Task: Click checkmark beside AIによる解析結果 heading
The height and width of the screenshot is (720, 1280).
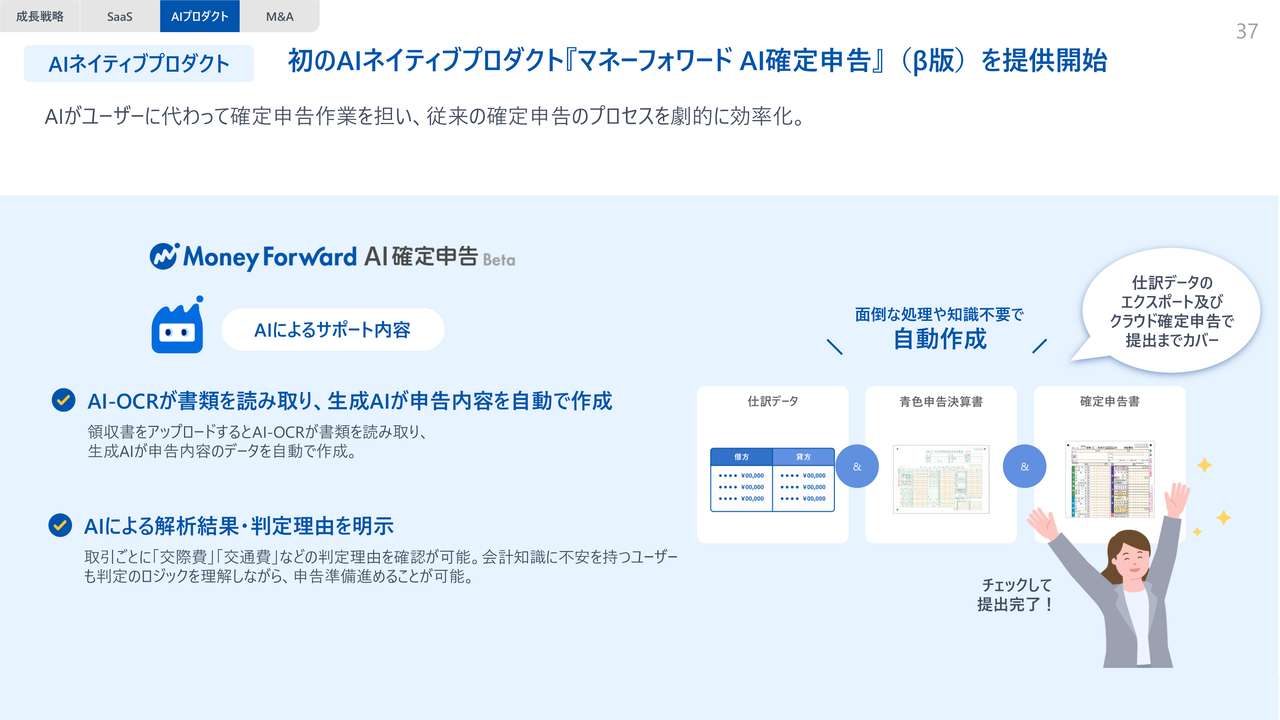Action: tap(60, 525)
